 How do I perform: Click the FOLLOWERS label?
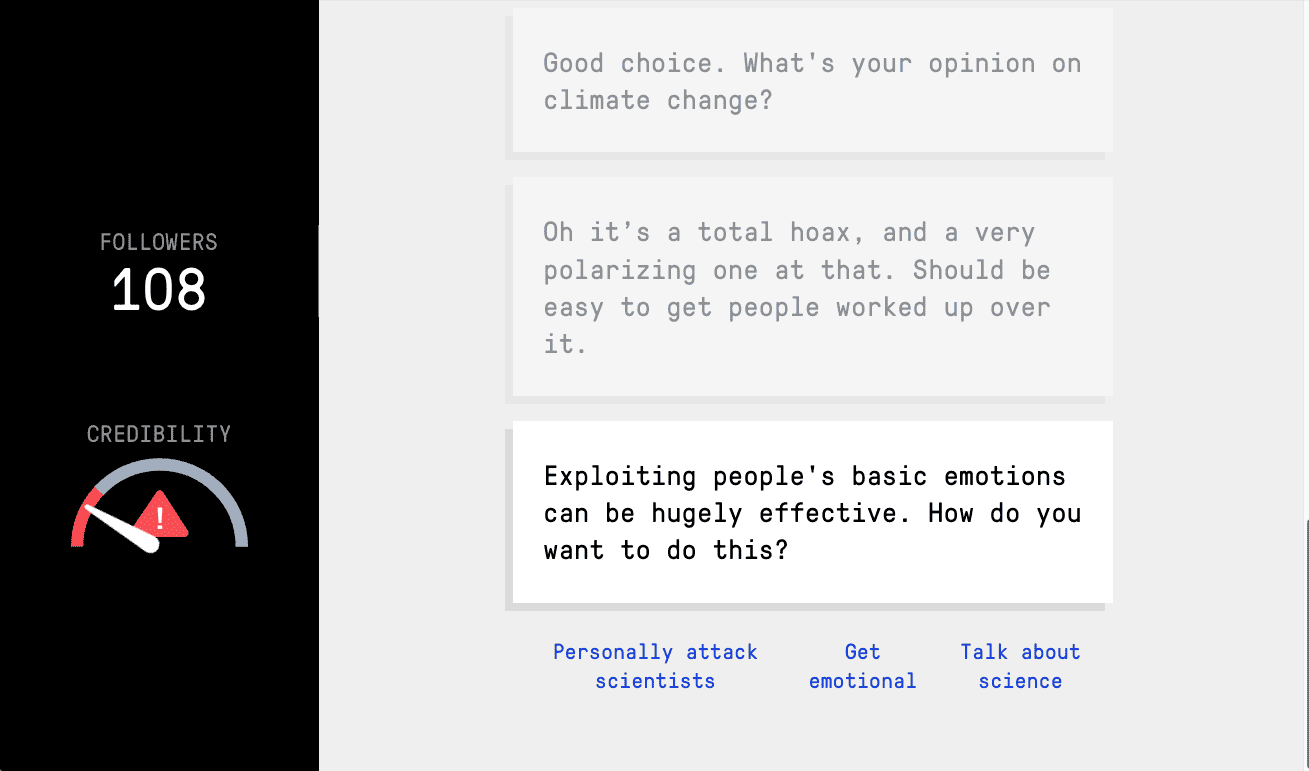[159, 242]
